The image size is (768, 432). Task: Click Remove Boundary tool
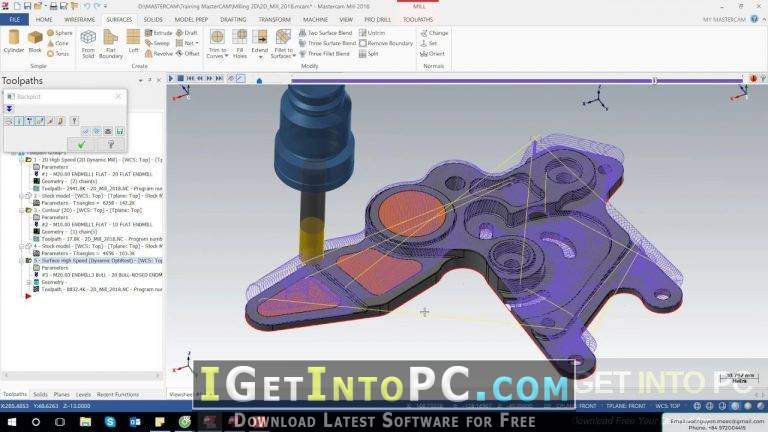pyautogui.click(x=386, y=43)
